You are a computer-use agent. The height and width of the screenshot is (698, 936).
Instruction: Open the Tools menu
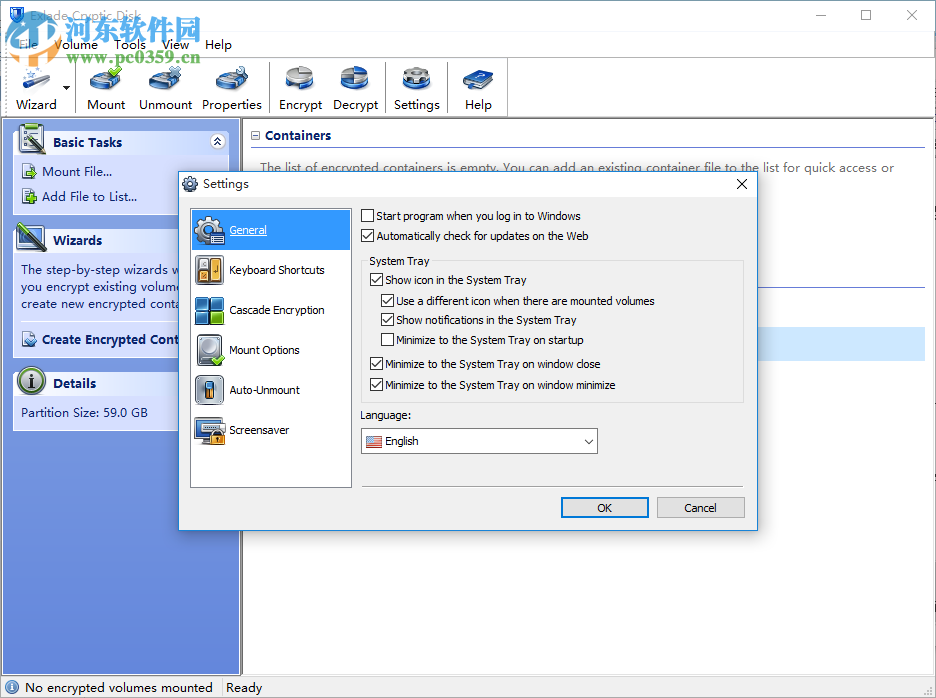(x=130, y=45)
